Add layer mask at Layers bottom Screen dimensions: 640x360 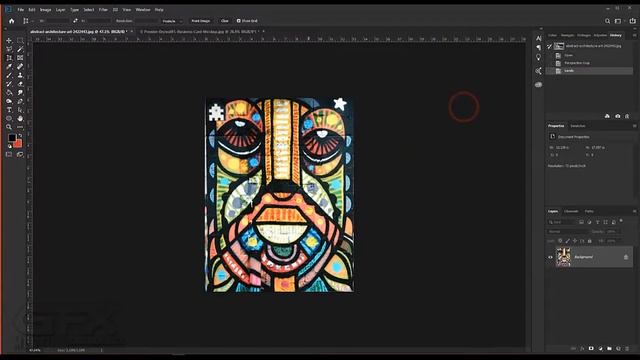coord(591,349)
